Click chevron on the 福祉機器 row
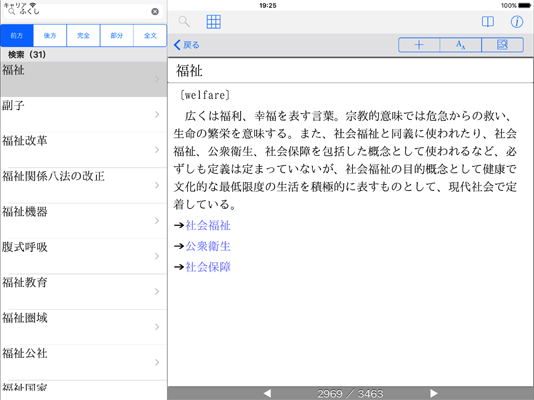534x400 pixels. pos(157,221)
